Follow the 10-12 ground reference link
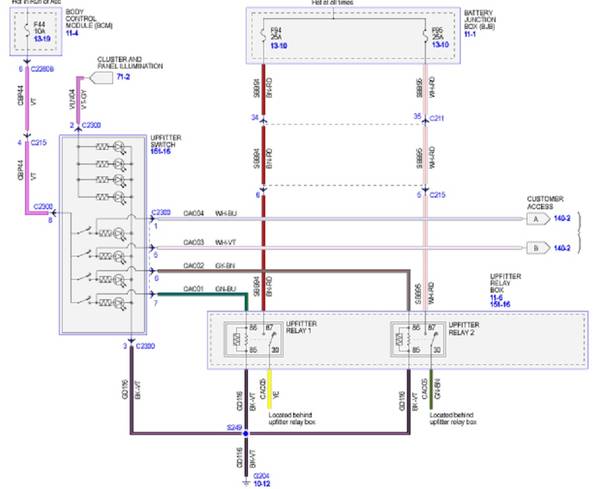 point(262,484)
